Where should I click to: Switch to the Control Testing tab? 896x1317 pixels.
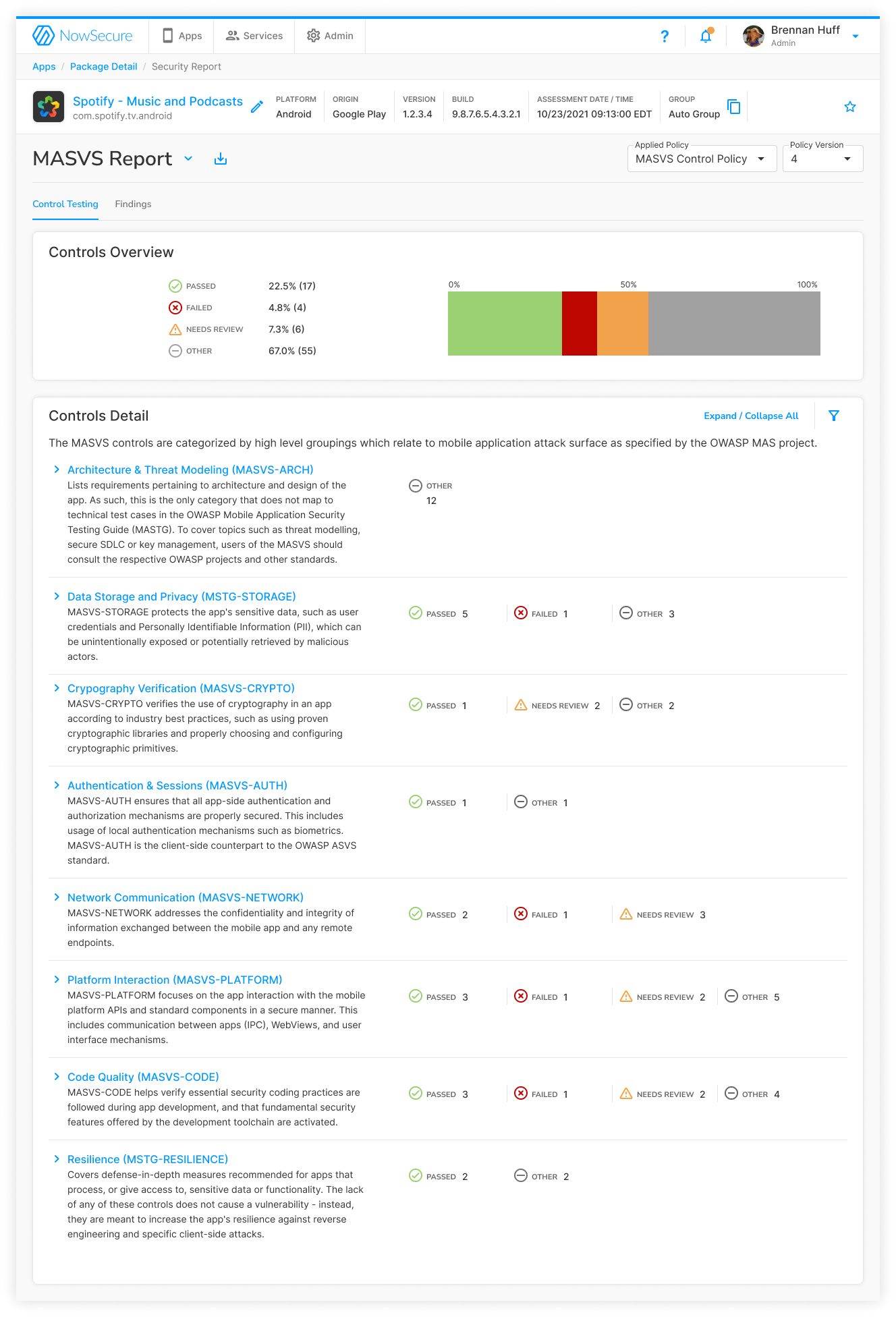pyautogui.click(x=65, y=204)
